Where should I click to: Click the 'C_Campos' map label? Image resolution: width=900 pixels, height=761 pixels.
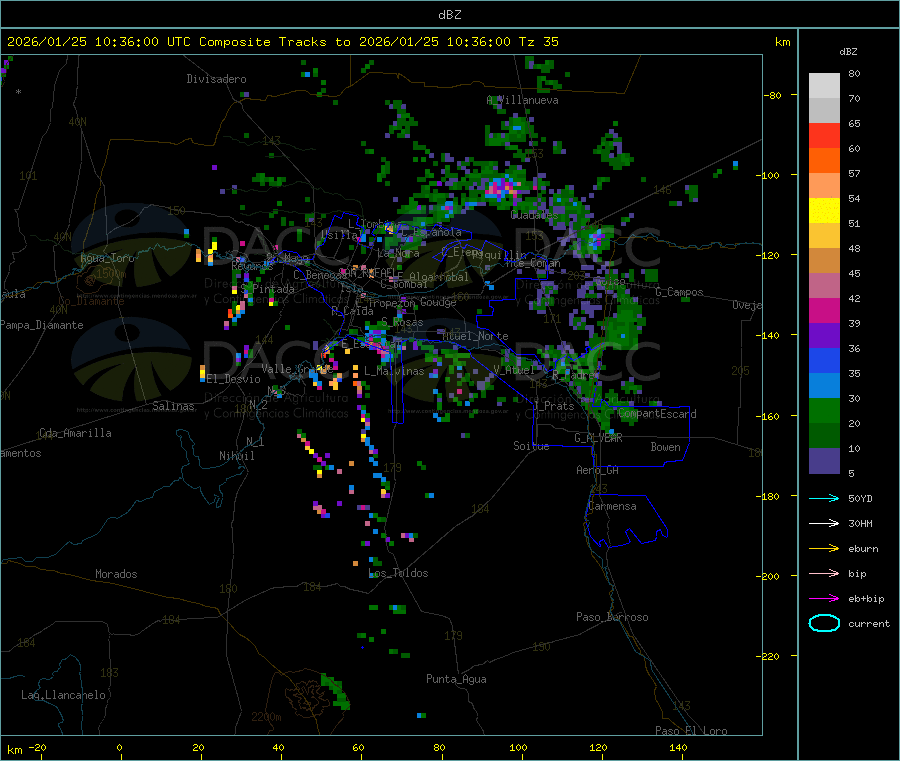680,292
